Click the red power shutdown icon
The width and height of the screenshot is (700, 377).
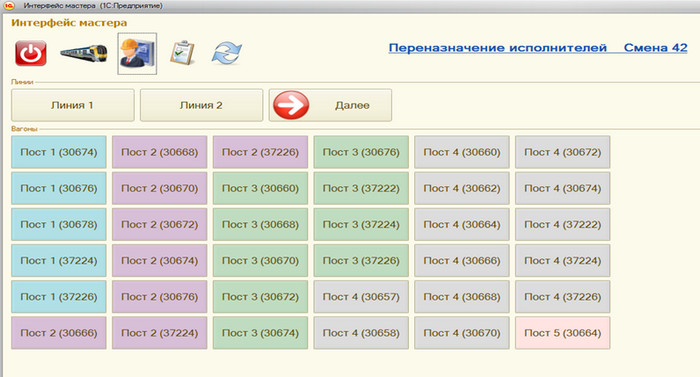coord(30,53)
